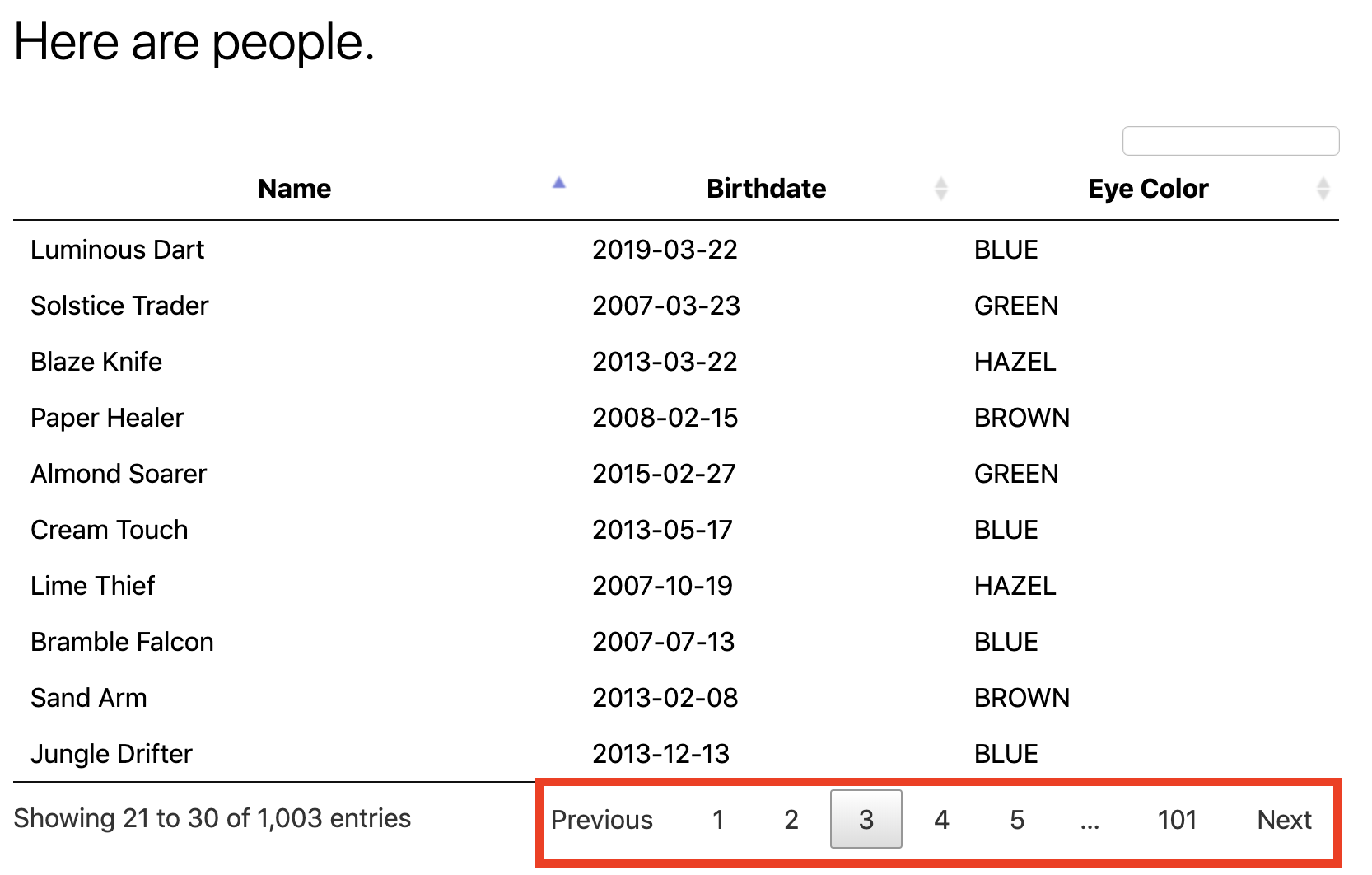
Task: Click the Birthdate column sort arrows icon
Action: [x=940, y=189]
